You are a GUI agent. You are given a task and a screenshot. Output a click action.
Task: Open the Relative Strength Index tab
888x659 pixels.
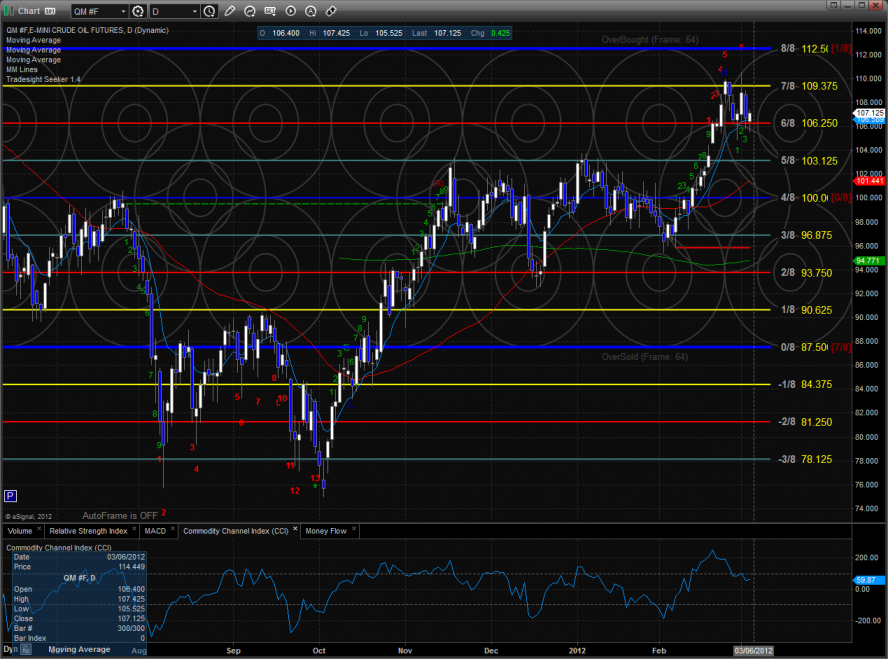tap(89, 531)
